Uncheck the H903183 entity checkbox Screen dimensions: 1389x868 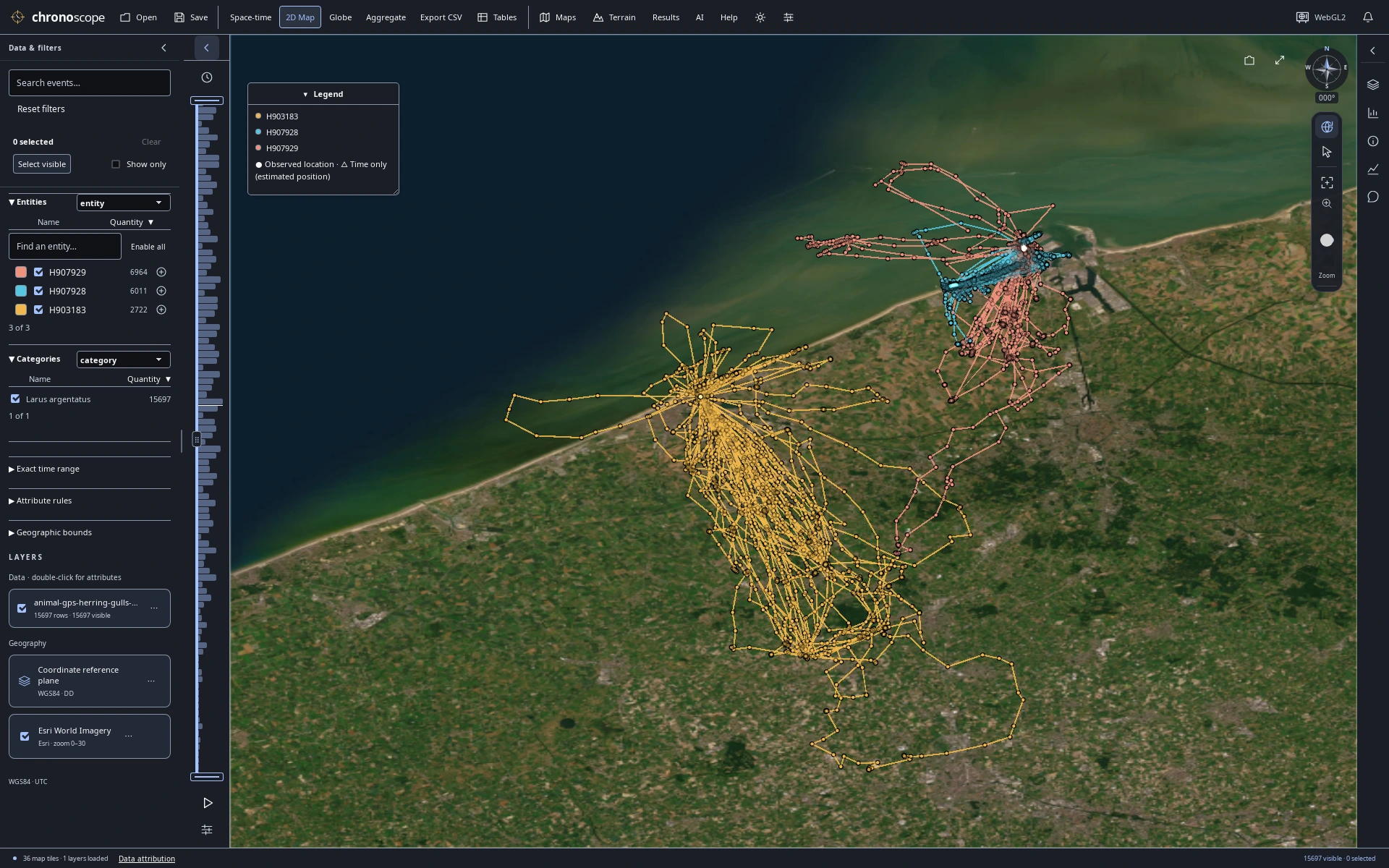tap(39, 310)
